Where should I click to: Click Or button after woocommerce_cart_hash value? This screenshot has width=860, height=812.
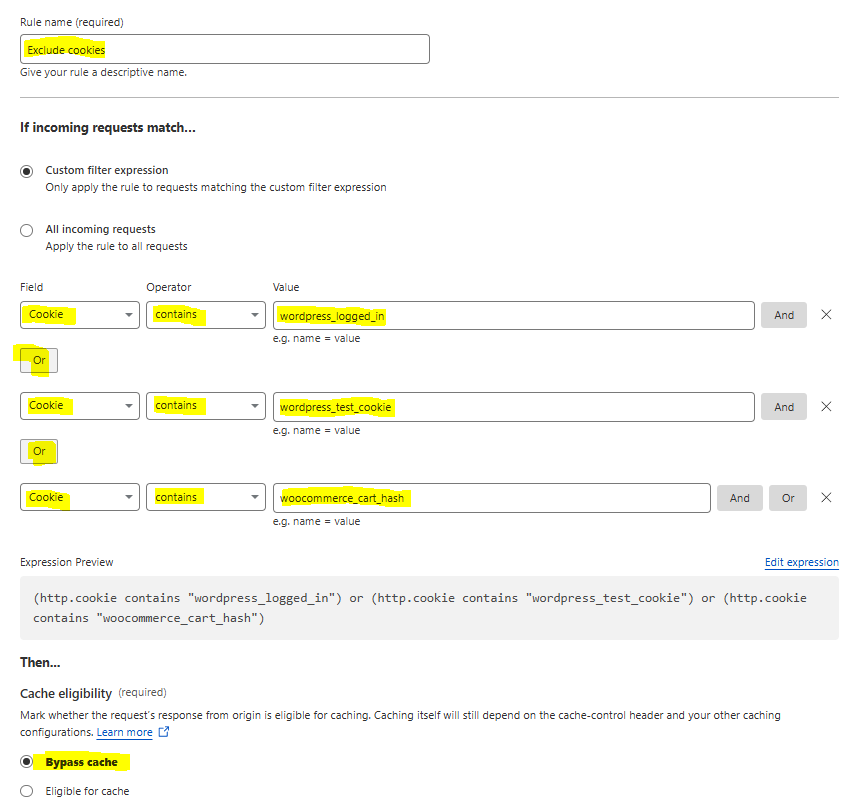click(788, 498)
